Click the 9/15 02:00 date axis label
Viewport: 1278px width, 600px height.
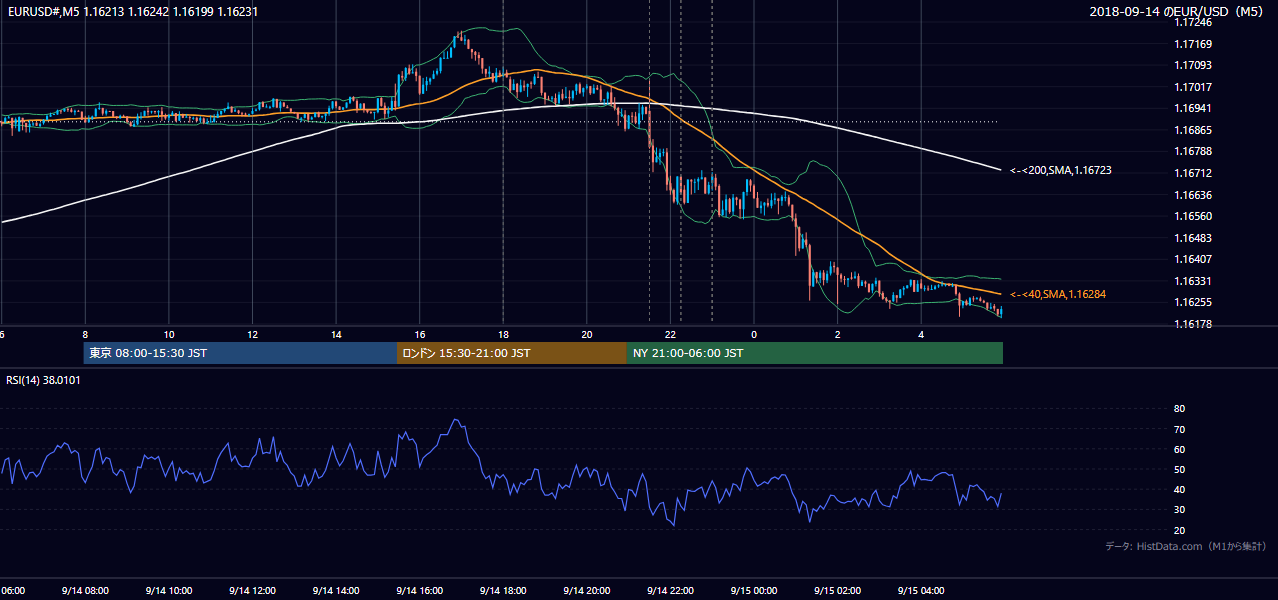[837, 590]
